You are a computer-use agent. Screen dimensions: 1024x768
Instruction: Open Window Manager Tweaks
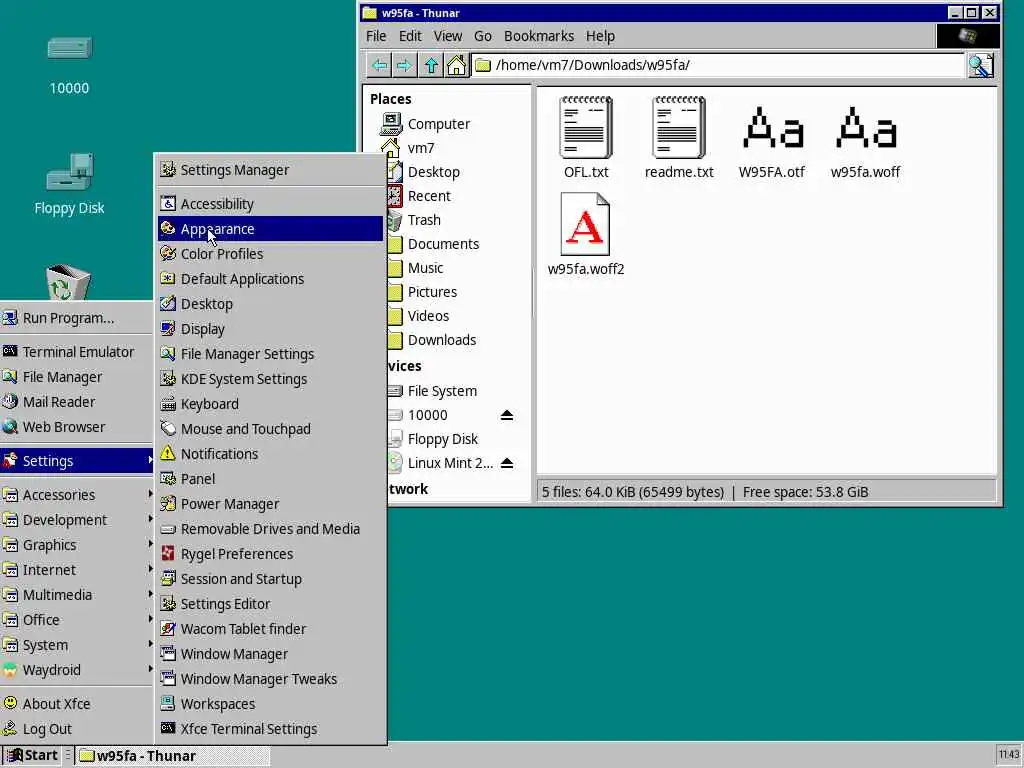pyautogui.click(x=270, y=679)
